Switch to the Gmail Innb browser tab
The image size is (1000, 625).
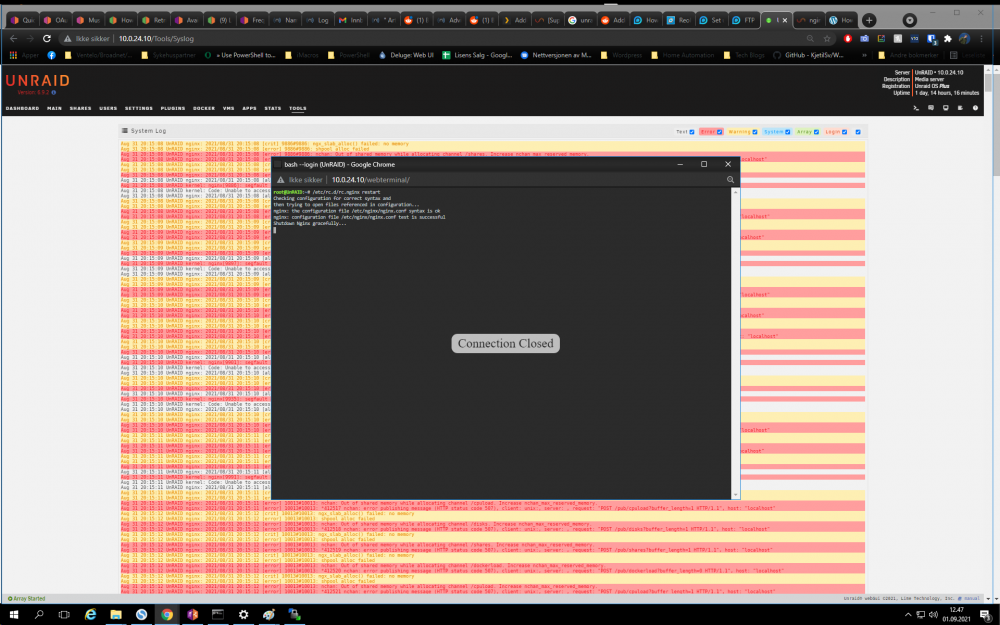(351, 20)
